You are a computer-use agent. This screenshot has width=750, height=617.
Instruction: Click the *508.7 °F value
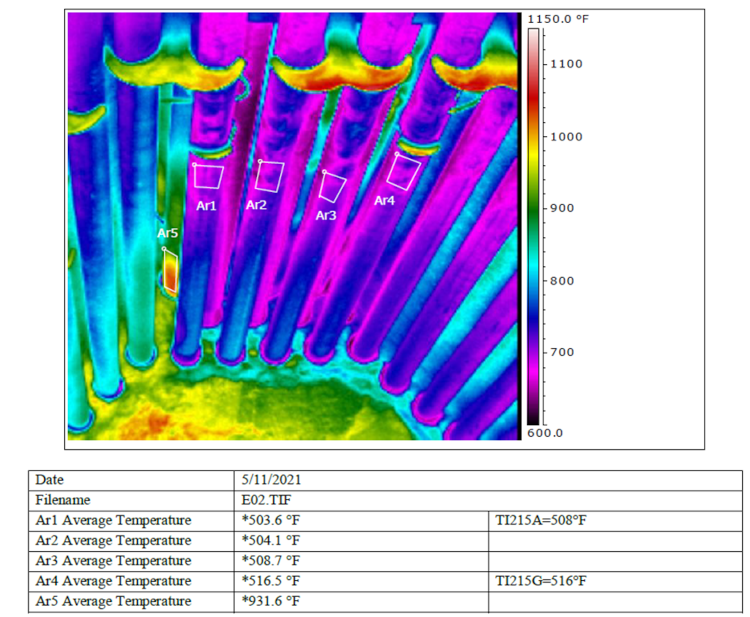(272, 561)
